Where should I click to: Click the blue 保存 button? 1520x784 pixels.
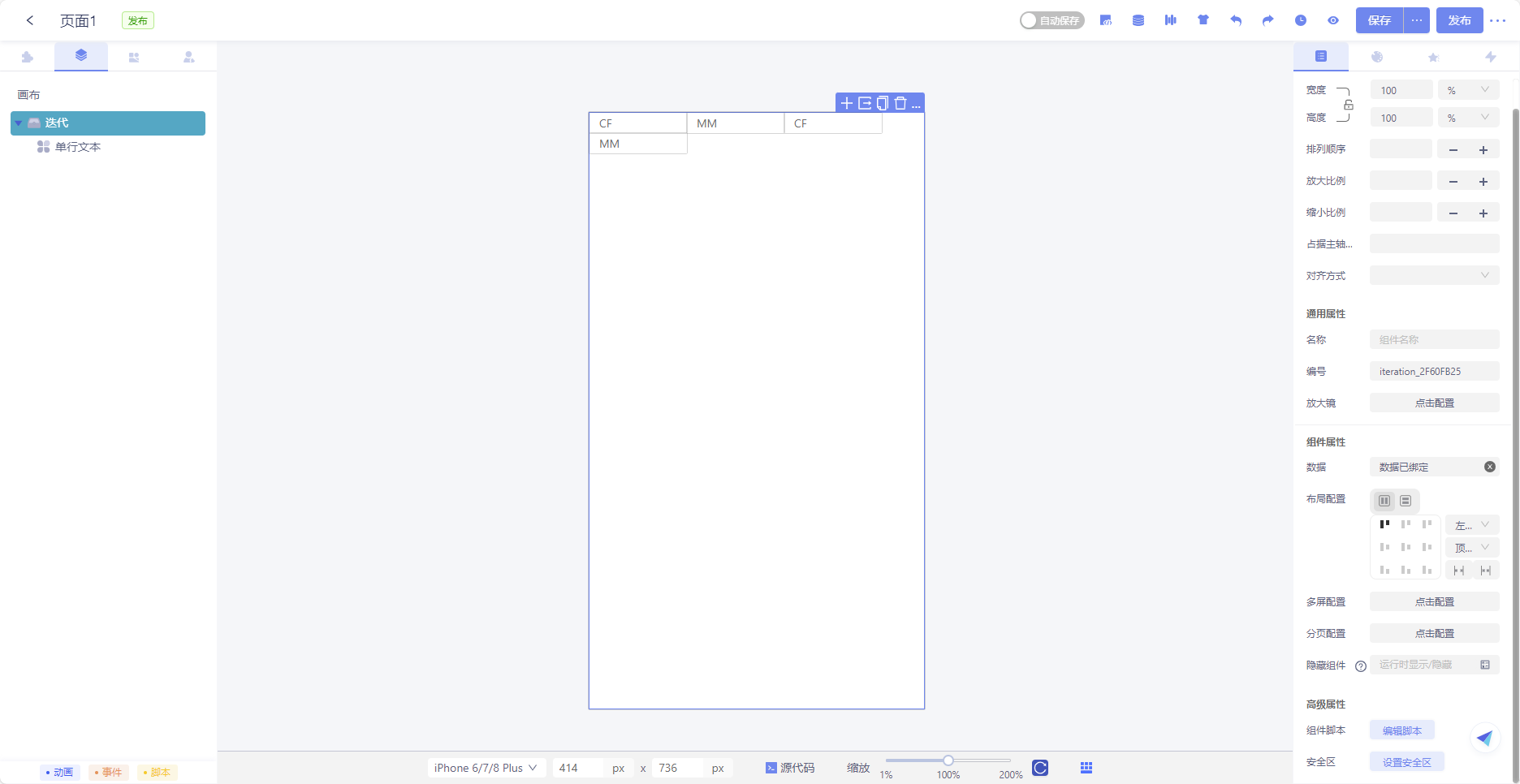(x=1380, y=20)
